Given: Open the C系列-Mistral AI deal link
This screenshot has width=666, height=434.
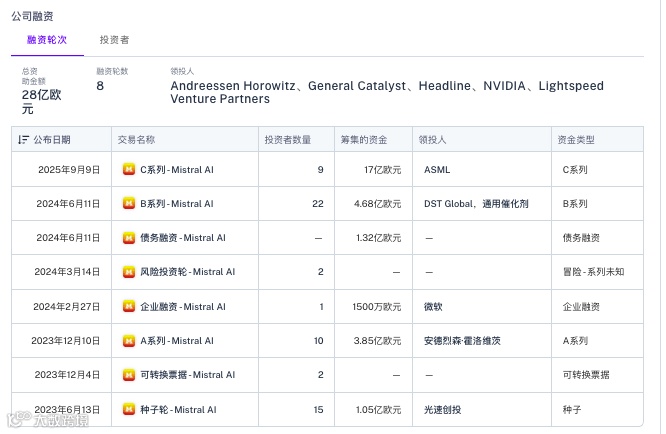Looking at the screenshot, I should click(177, 170).
